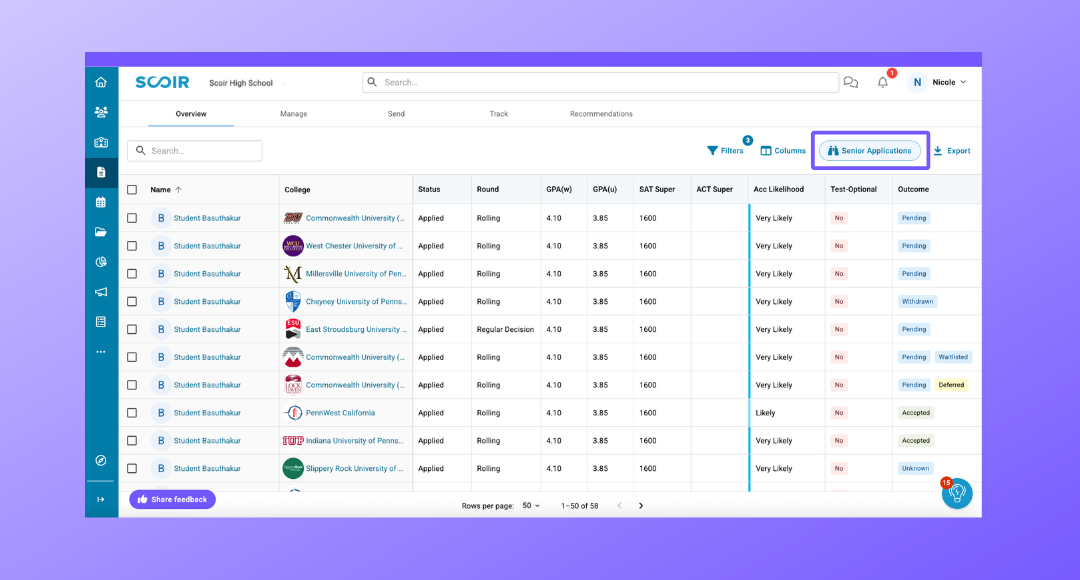The image size is (1080, 580).
Task: Check the Cheyney University row checkbox
Action: click(132, 302)
